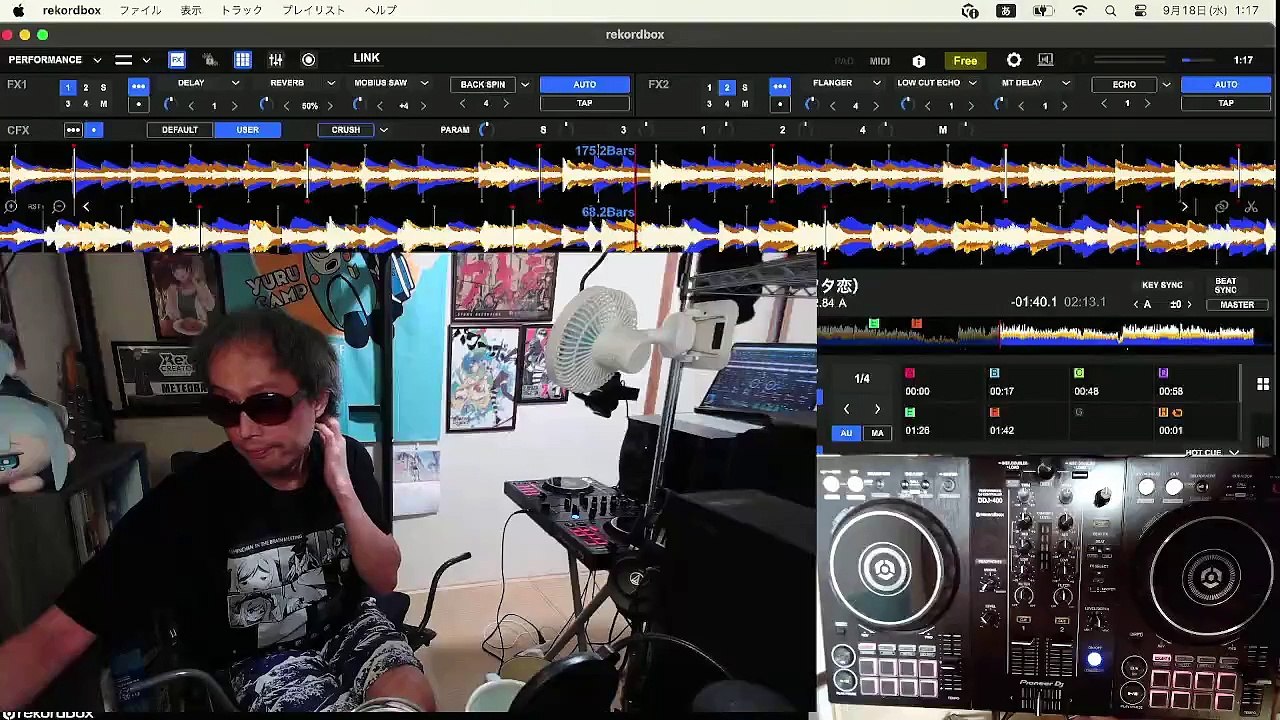Open the FLANGER effect dropdown
The height and width of the screenshot is (720, 1280).
pyautogui.click(x=876, y=84)
